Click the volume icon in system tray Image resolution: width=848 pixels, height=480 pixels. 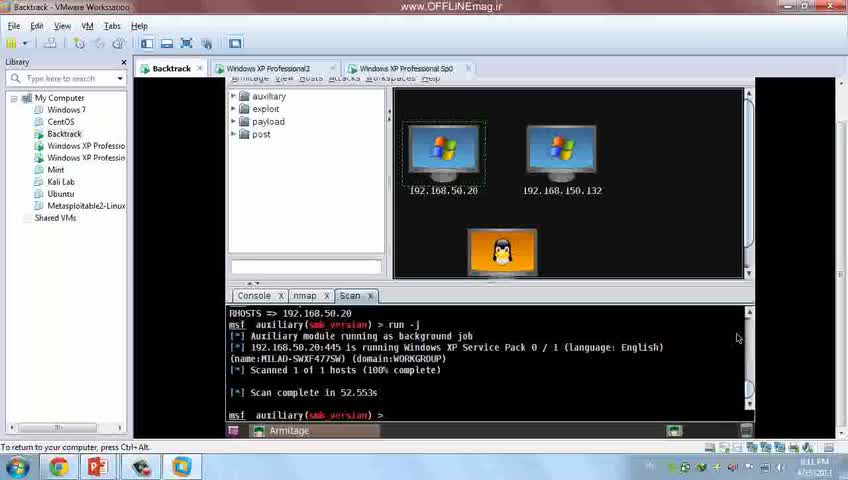[779, 467]
